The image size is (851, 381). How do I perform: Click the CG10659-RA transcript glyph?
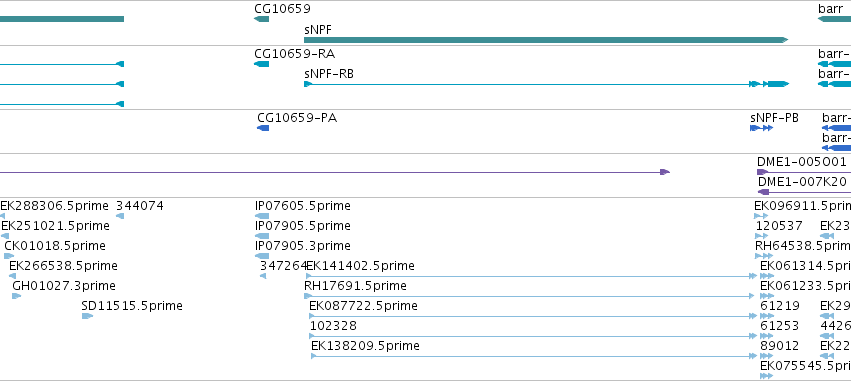[261, 64]
